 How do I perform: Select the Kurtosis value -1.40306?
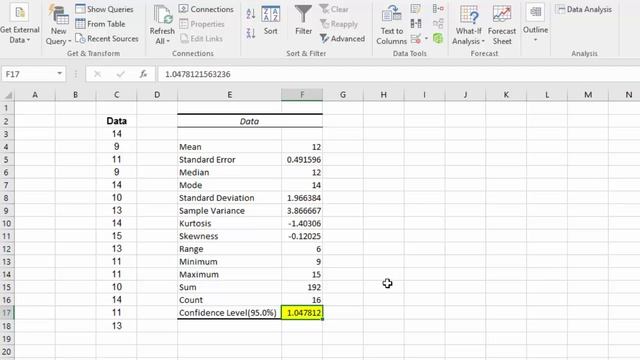[x=302, y=223]
